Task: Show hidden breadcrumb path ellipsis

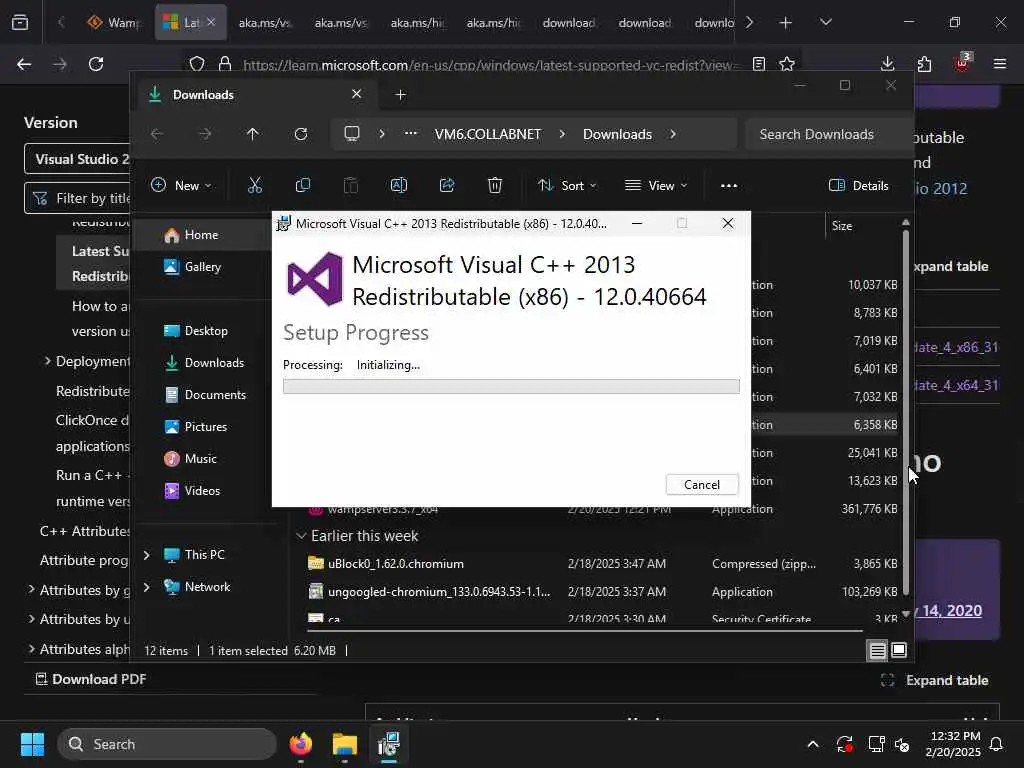Action: [x=410, y=133]
